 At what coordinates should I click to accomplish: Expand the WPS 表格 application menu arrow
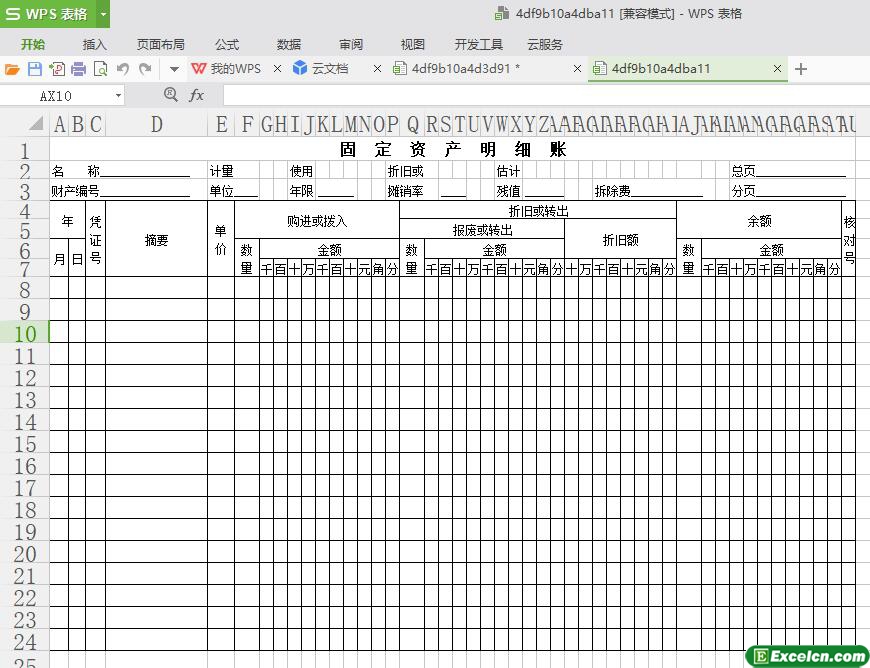[x=103, y=14]
